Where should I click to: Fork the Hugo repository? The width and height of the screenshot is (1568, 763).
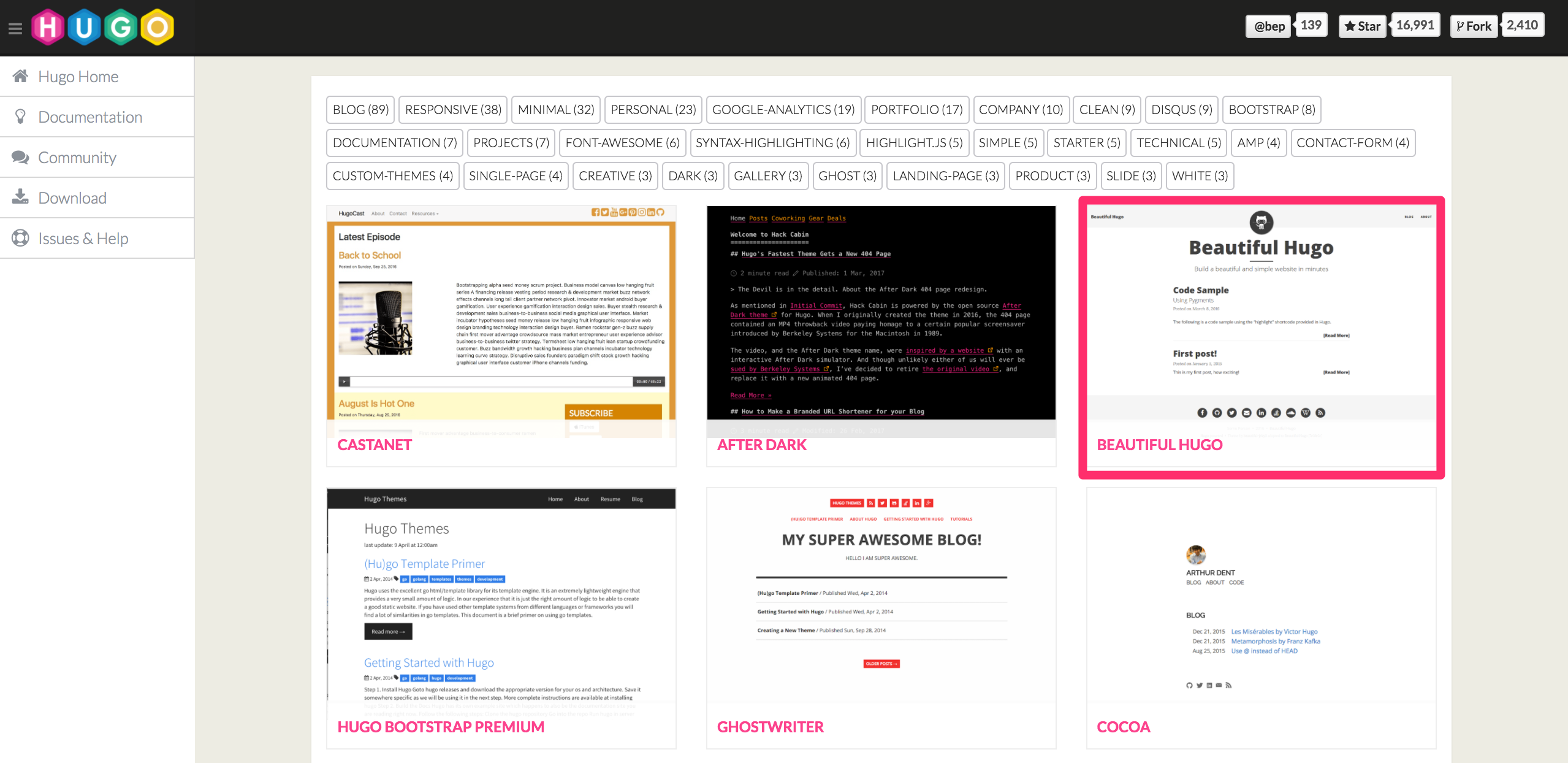1474,26
